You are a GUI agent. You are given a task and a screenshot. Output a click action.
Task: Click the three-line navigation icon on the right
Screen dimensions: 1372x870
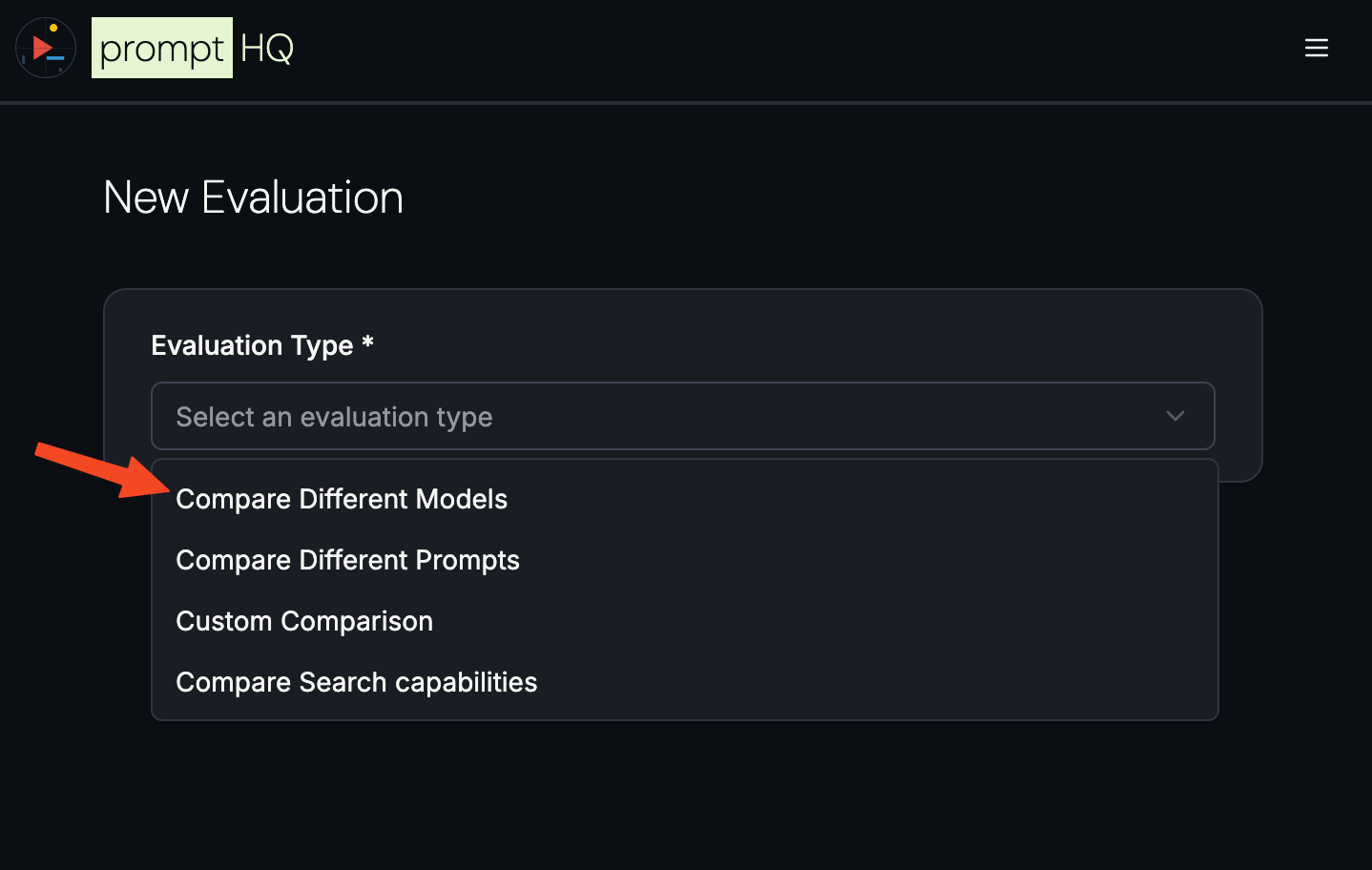pyautogui.click(x=1317, y=48)
